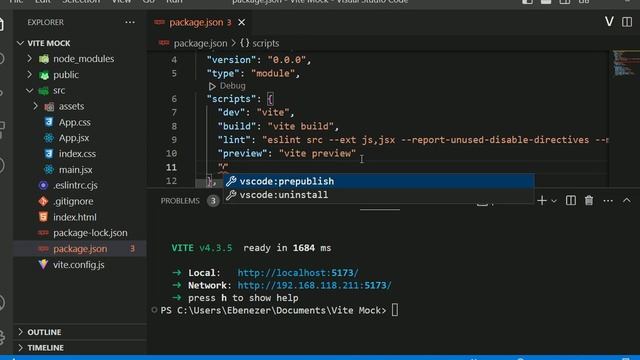Image resolution: width=640 pixels, height=360 pixels.
Task: Click the V icon in editor title bar
Action: [x=609, y=22]
